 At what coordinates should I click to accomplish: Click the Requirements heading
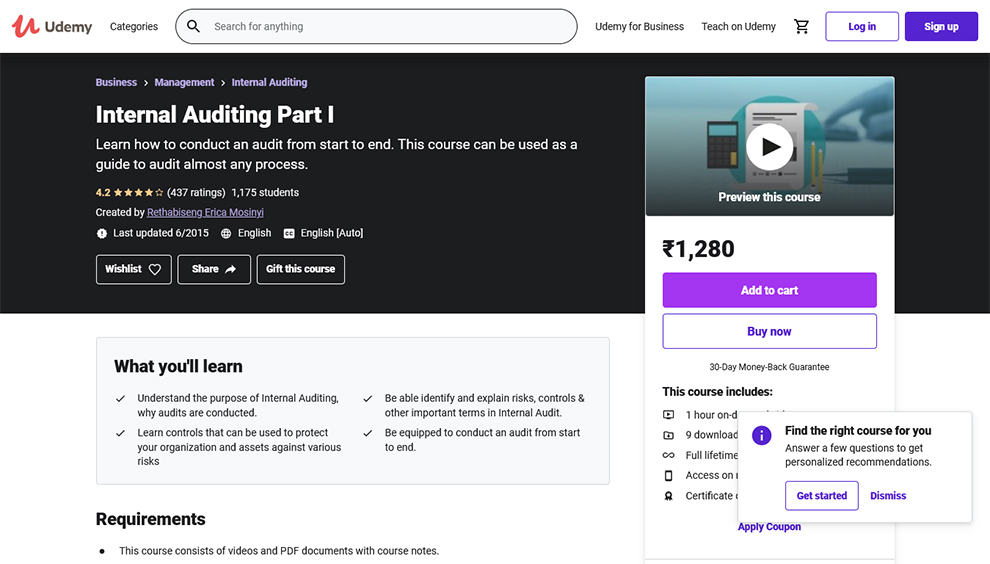pos(150,519)
